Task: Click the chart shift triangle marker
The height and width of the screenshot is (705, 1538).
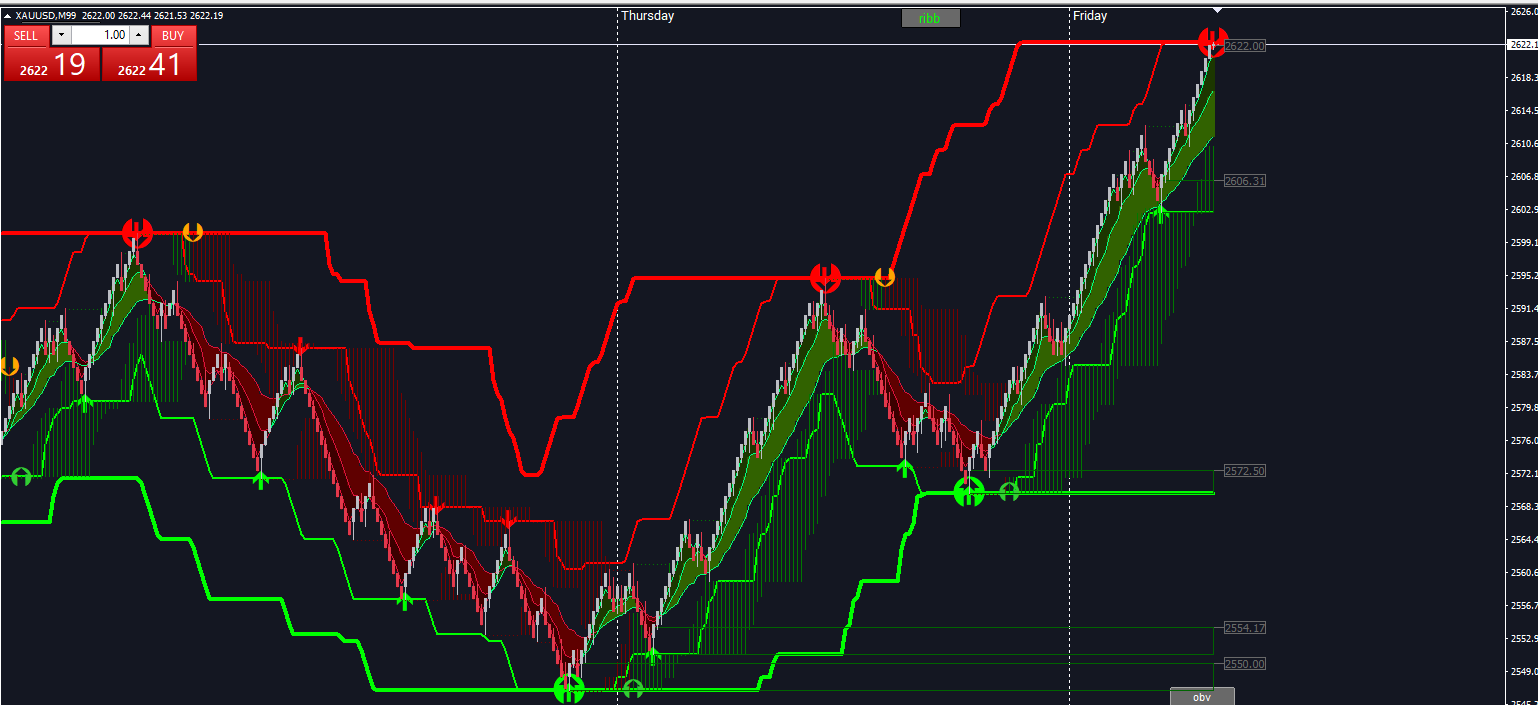Action: click(x=1217, y=10)
